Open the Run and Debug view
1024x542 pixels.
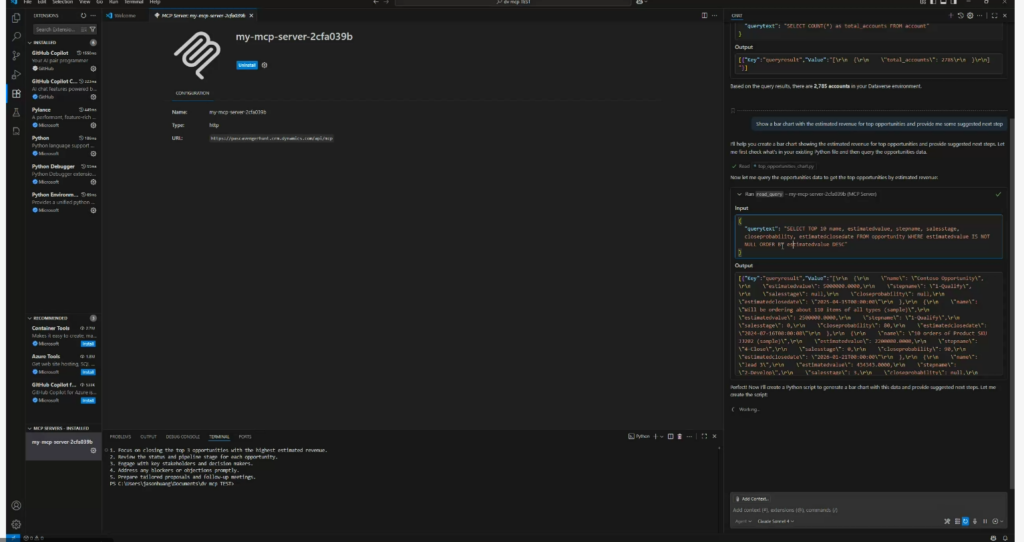[16, 75]
